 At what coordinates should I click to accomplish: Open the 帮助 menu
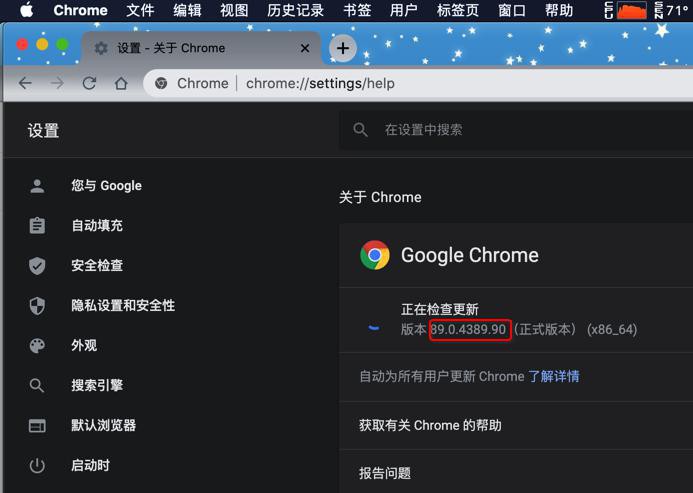tap(559, 10)
